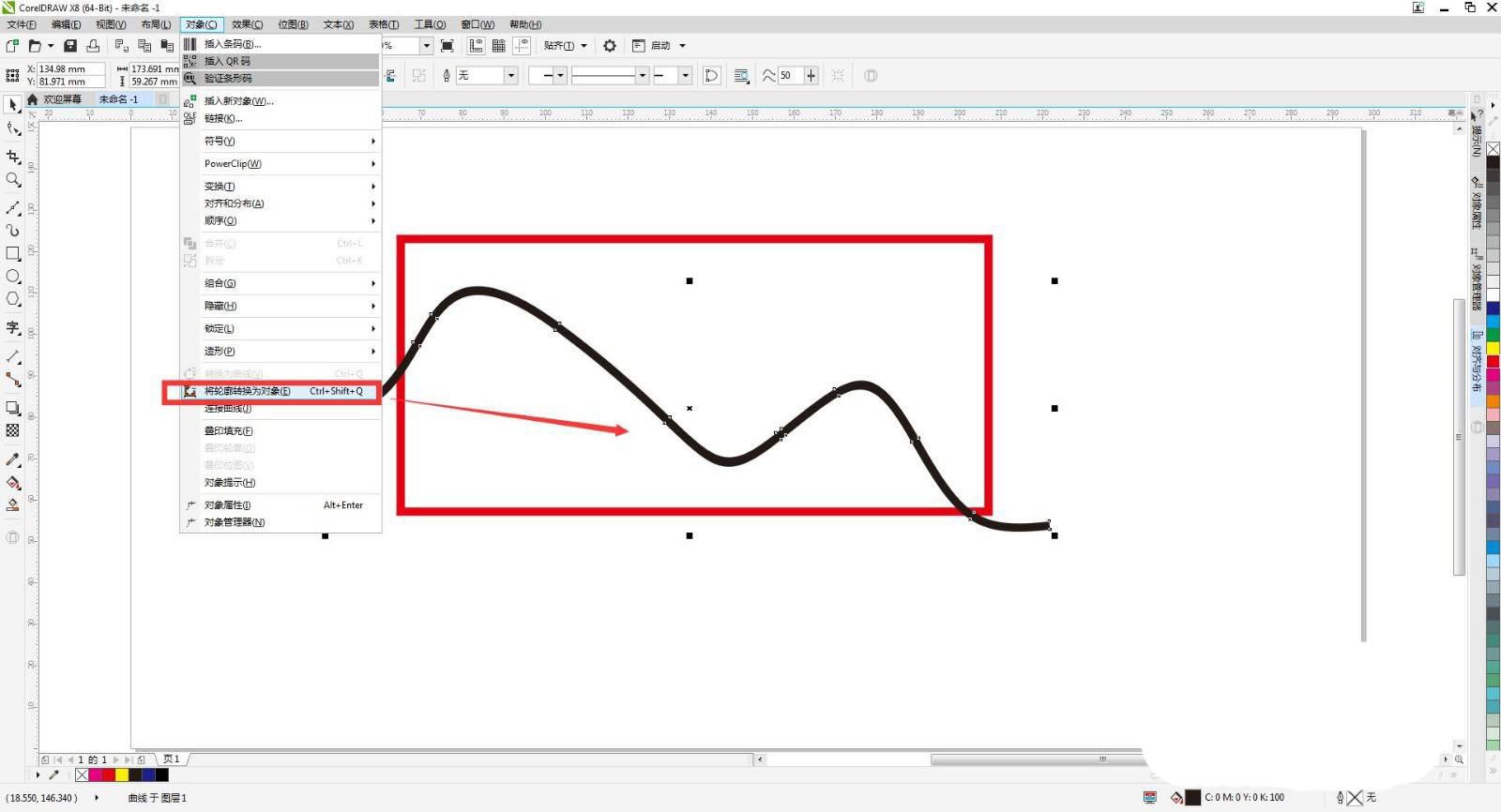
Task: Select the Rectangle tool
Action: click(x=13, y=253)
